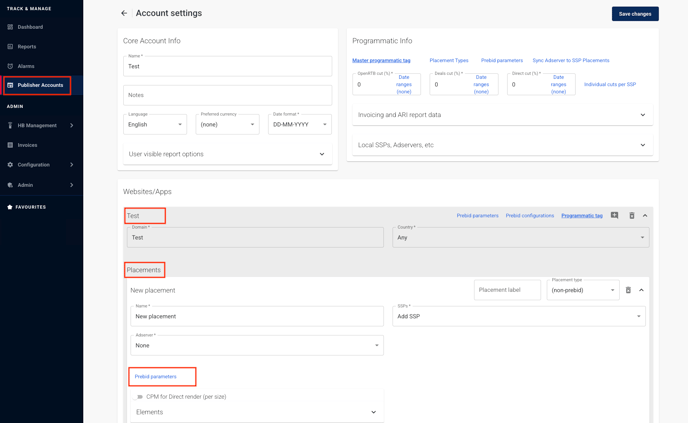The height and width of the screenshot is (423, 688).
Task: Open the Country dropdown set to Any
Action: click(521, 237)
